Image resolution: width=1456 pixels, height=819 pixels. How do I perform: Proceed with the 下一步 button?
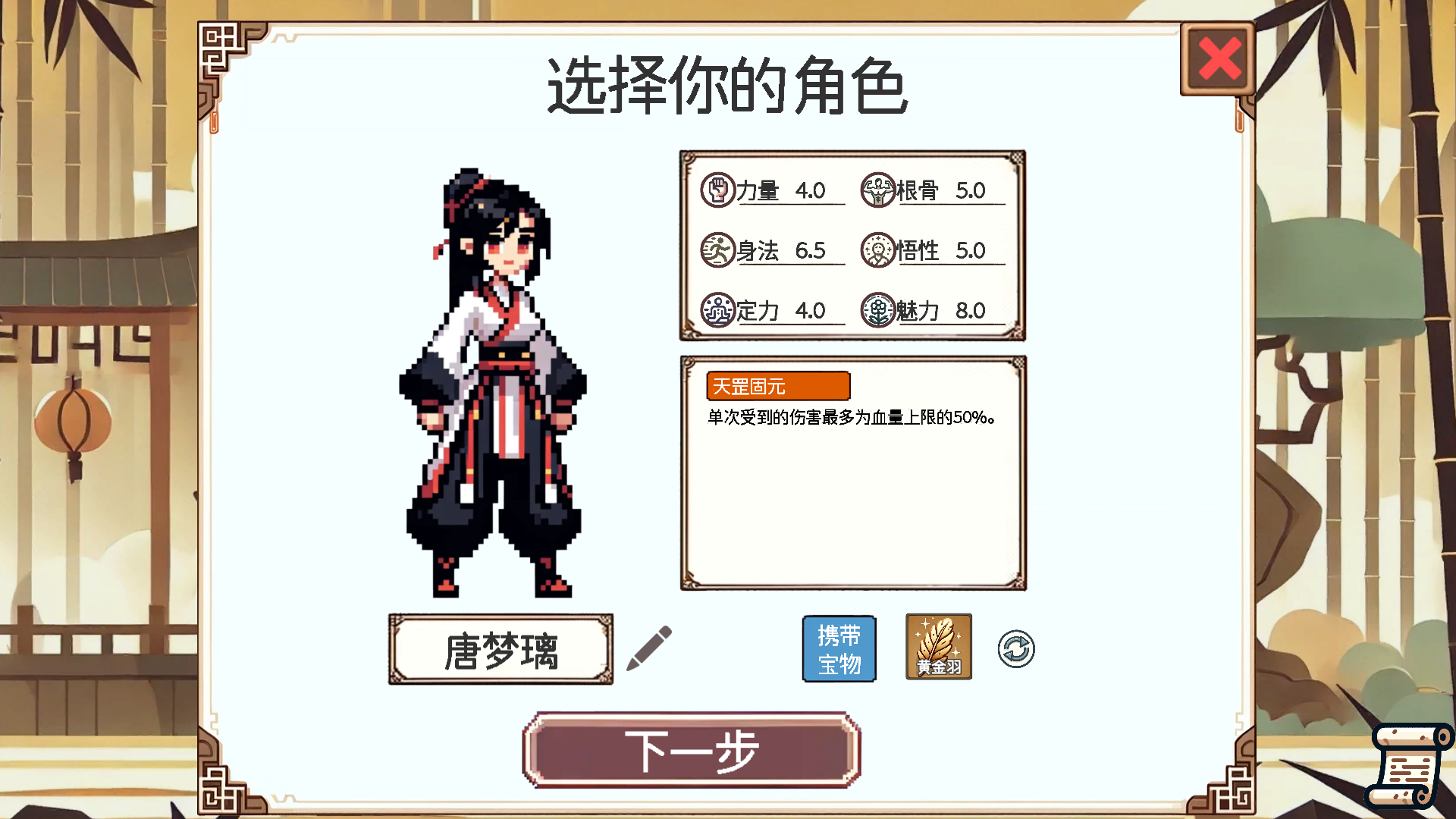click(692, 750)
